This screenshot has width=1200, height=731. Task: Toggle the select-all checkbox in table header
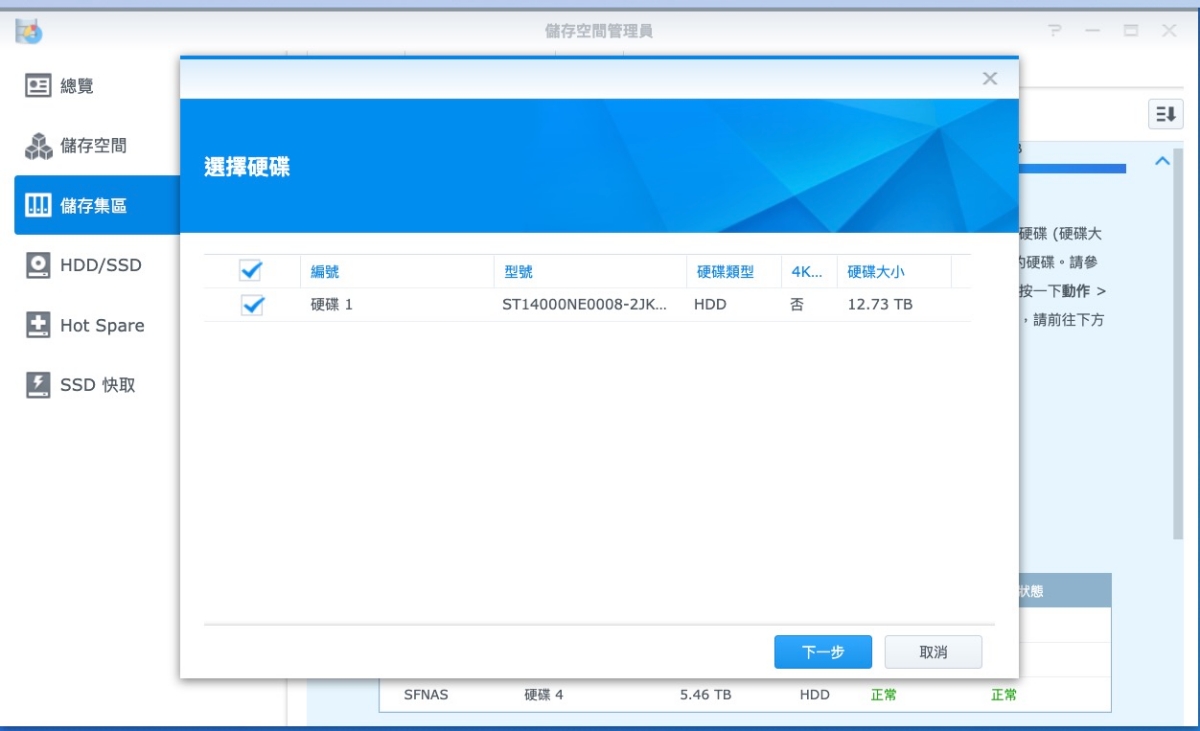coord(251,271)
